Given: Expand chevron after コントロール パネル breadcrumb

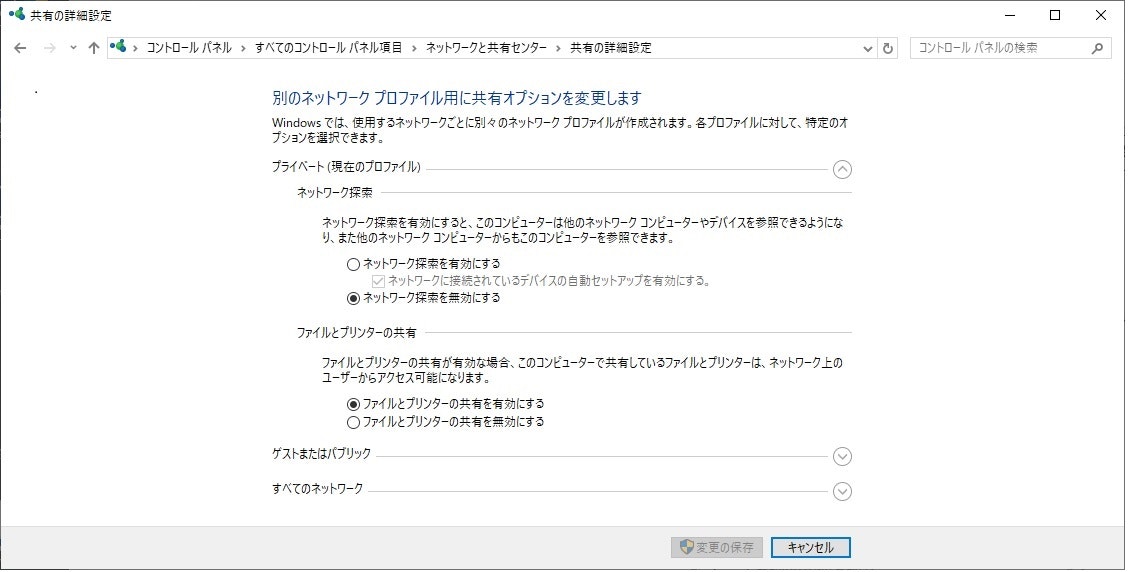Looking at the screenshot, I should click(243, 48).
